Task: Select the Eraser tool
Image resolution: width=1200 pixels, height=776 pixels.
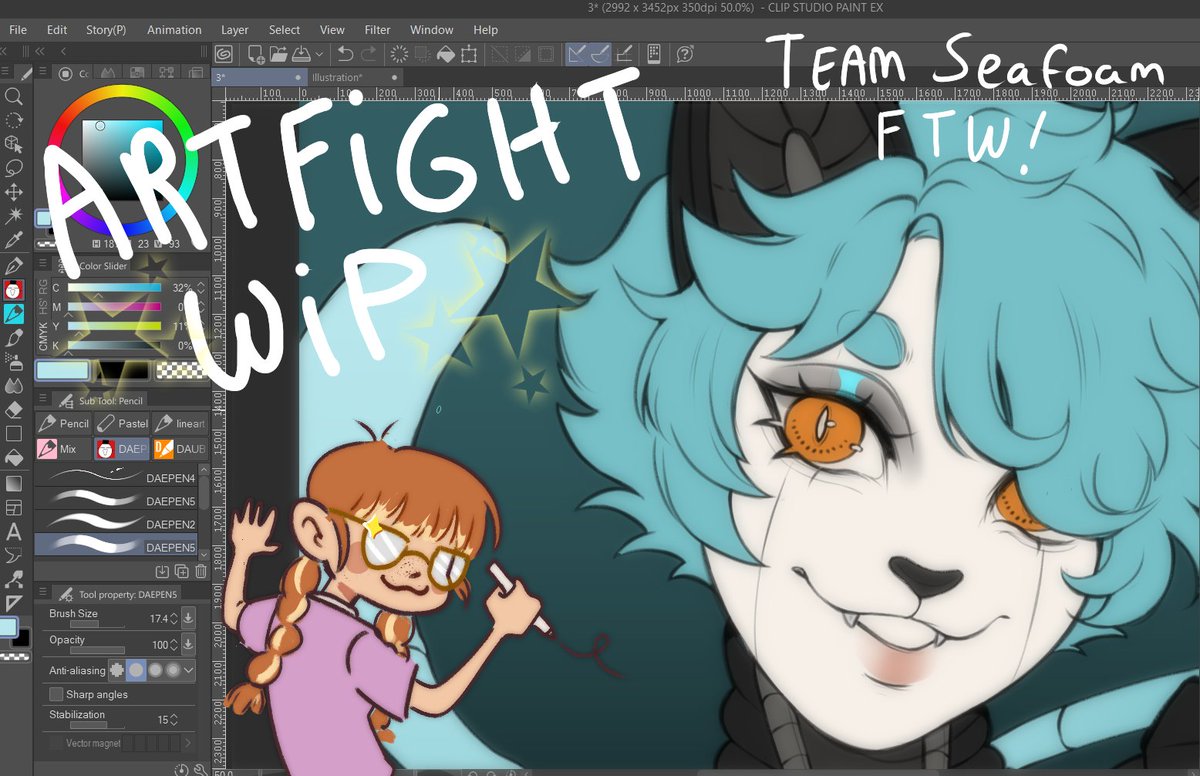Action: pyautogui.click(x=14, y=409)
